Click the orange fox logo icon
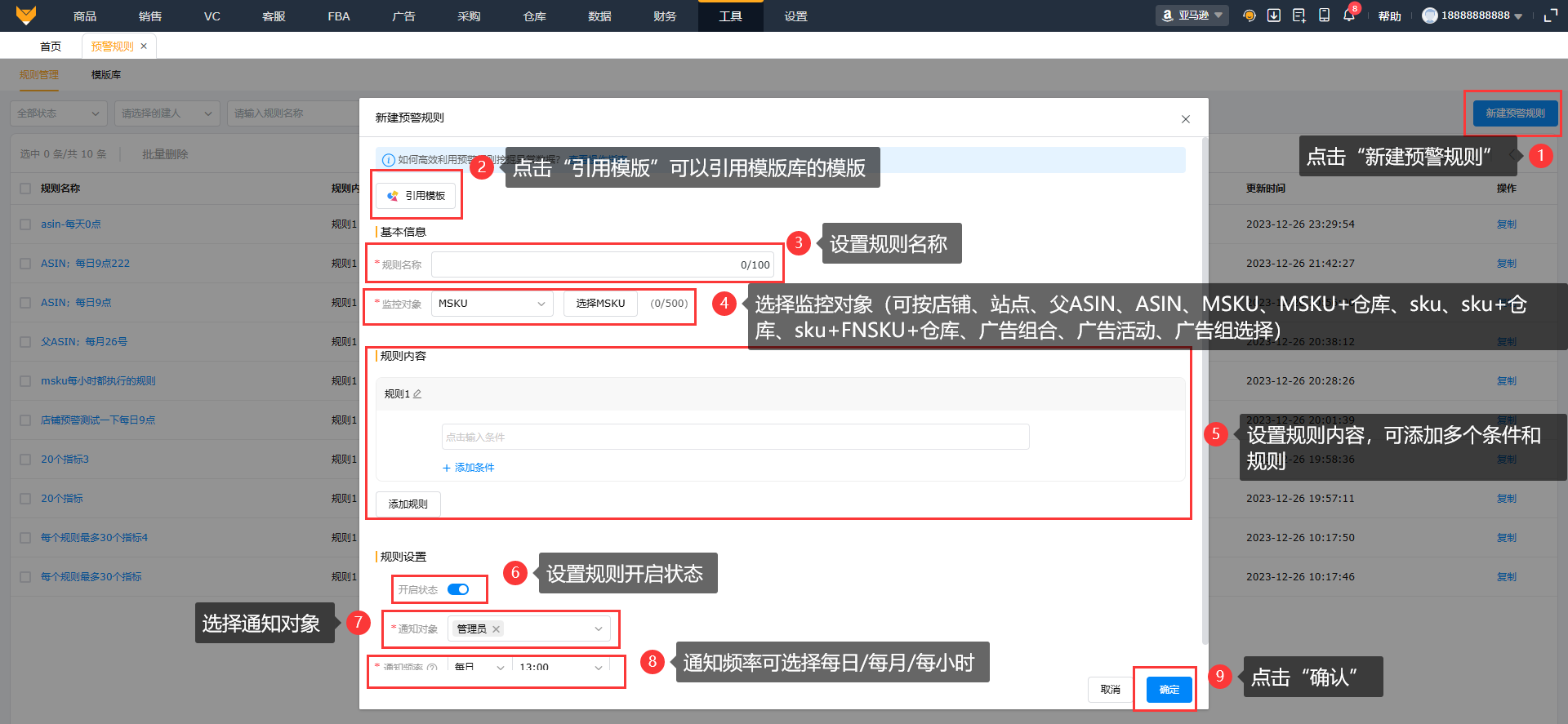The image size is (1568, 724). tap(26, 16)
